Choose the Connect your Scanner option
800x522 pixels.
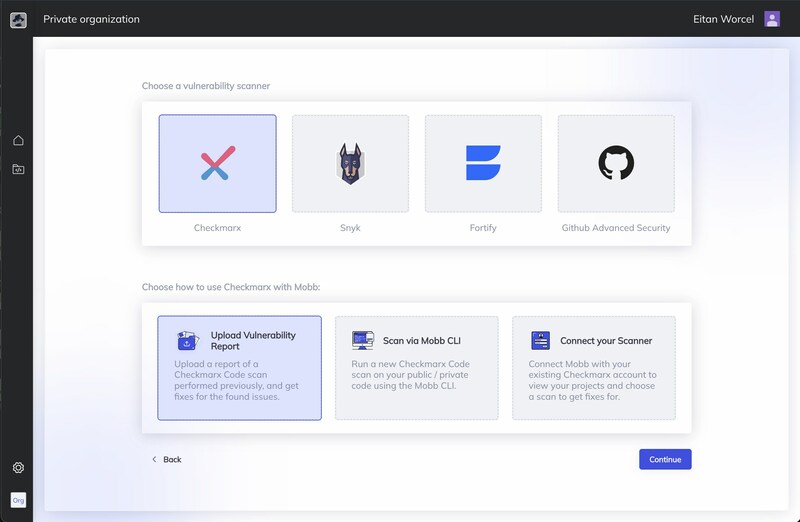594,368
